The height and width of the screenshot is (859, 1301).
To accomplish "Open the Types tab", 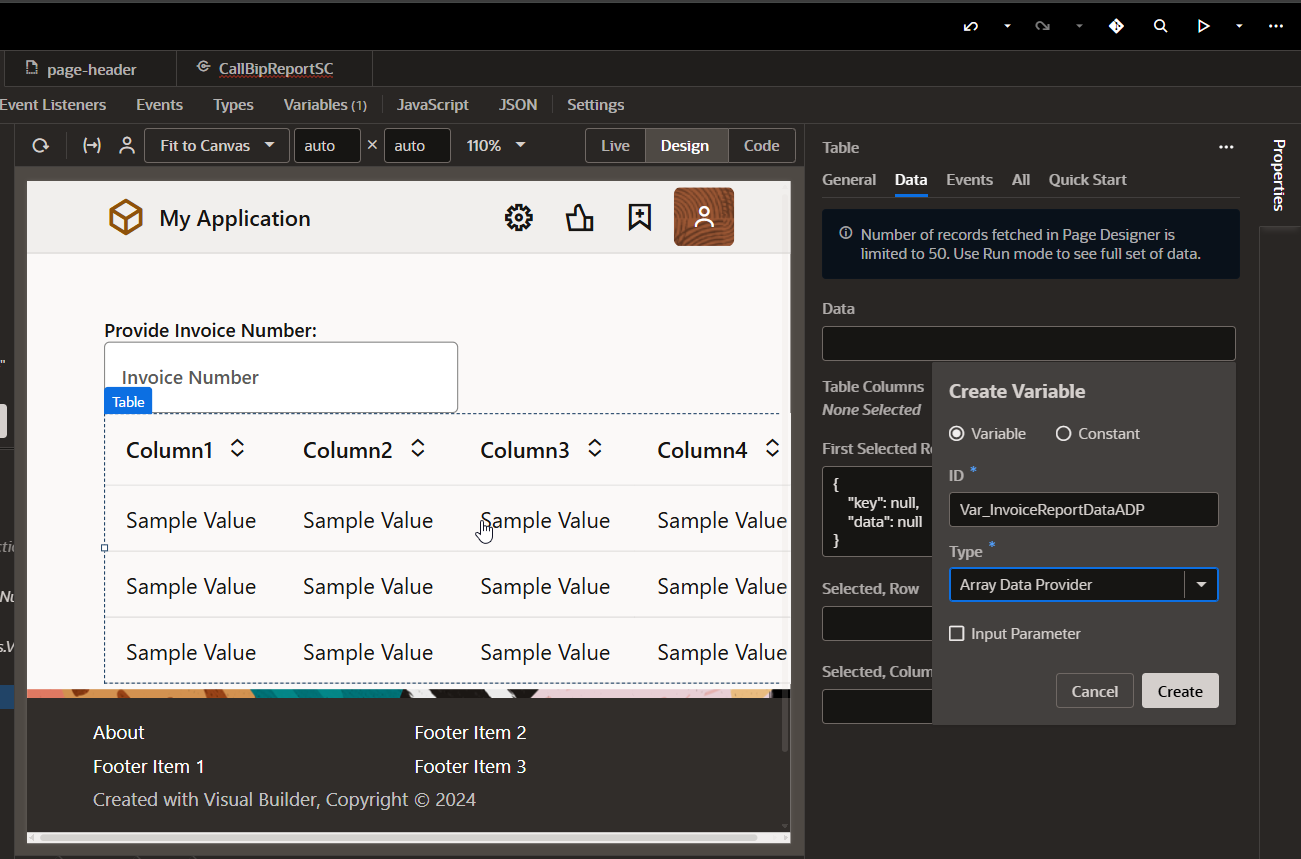I will point(233,104).
